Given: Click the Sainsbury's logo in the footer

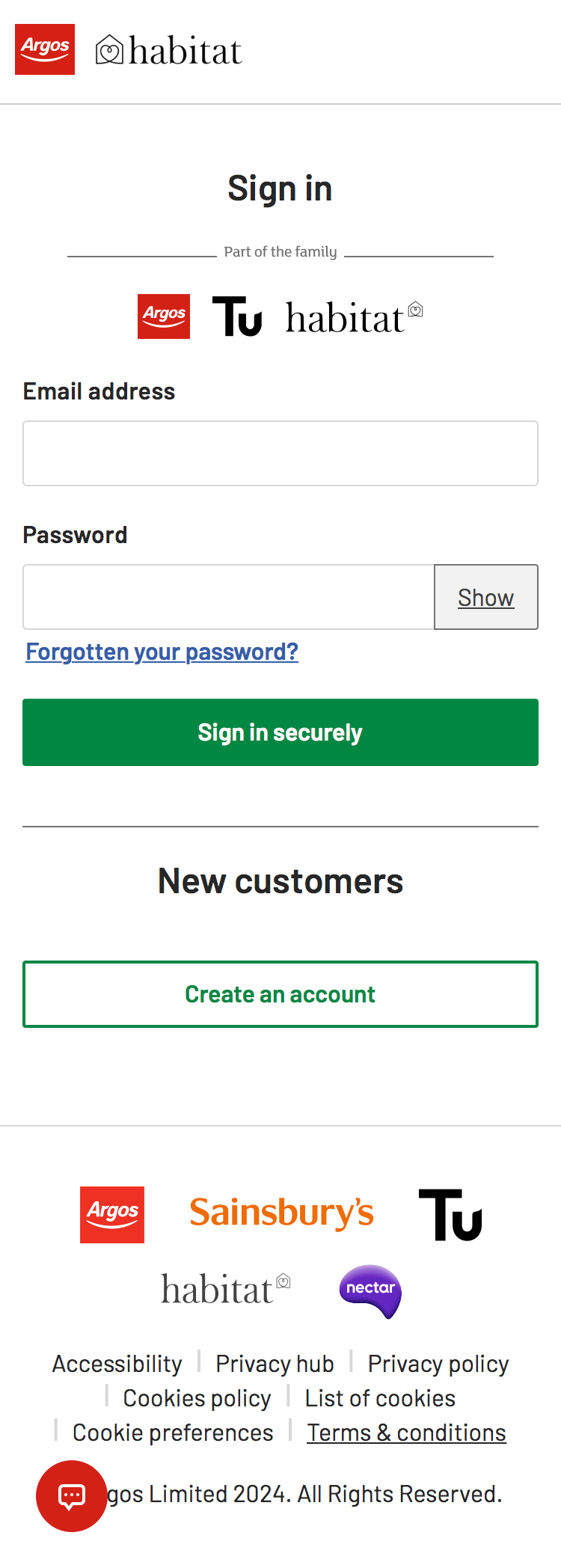Looking at the screenshot, I should [282, 1212].
